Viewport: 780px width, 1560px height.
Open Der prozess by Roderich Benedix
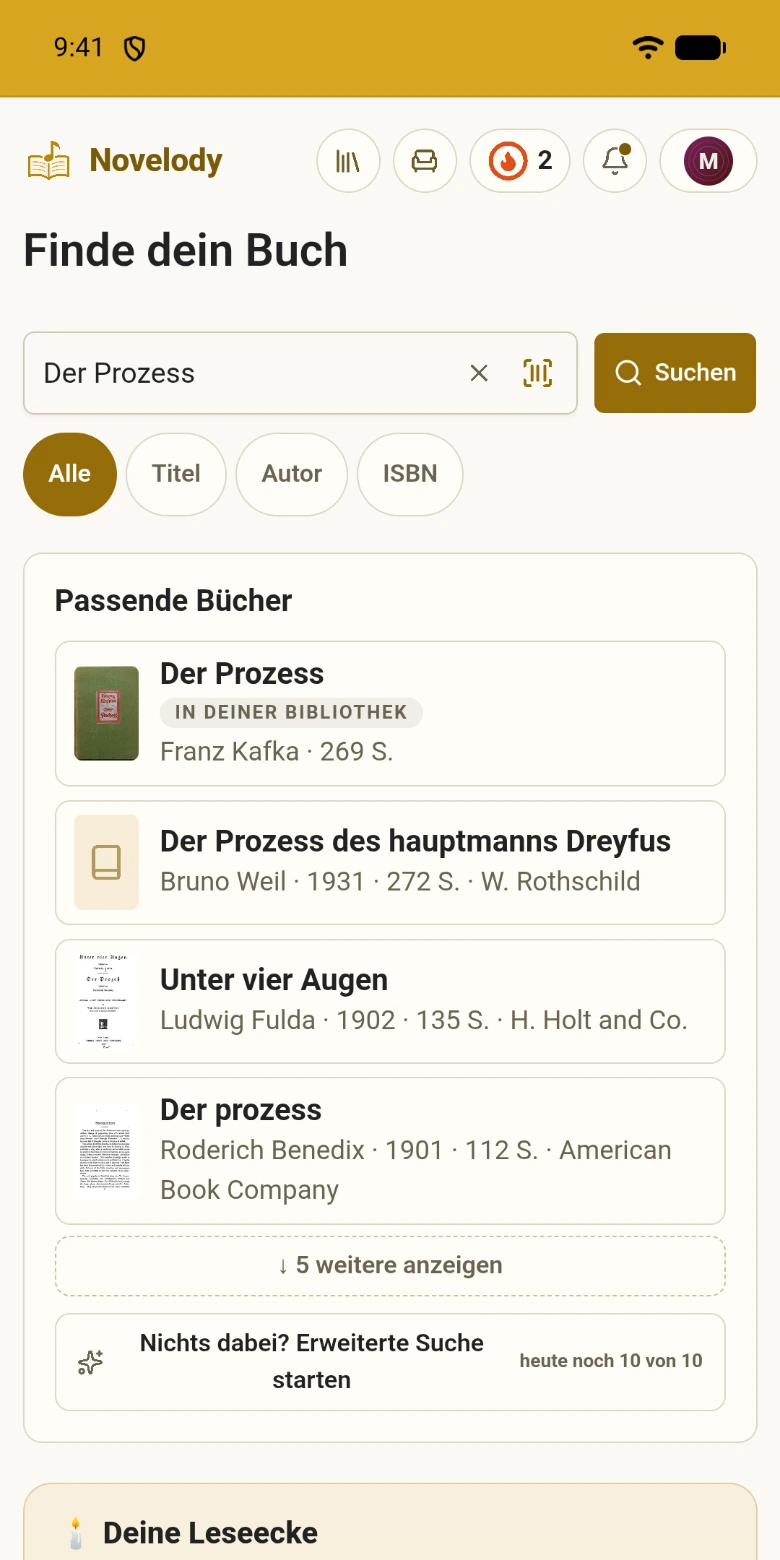pyautogui.click(x=390, y=1150)
